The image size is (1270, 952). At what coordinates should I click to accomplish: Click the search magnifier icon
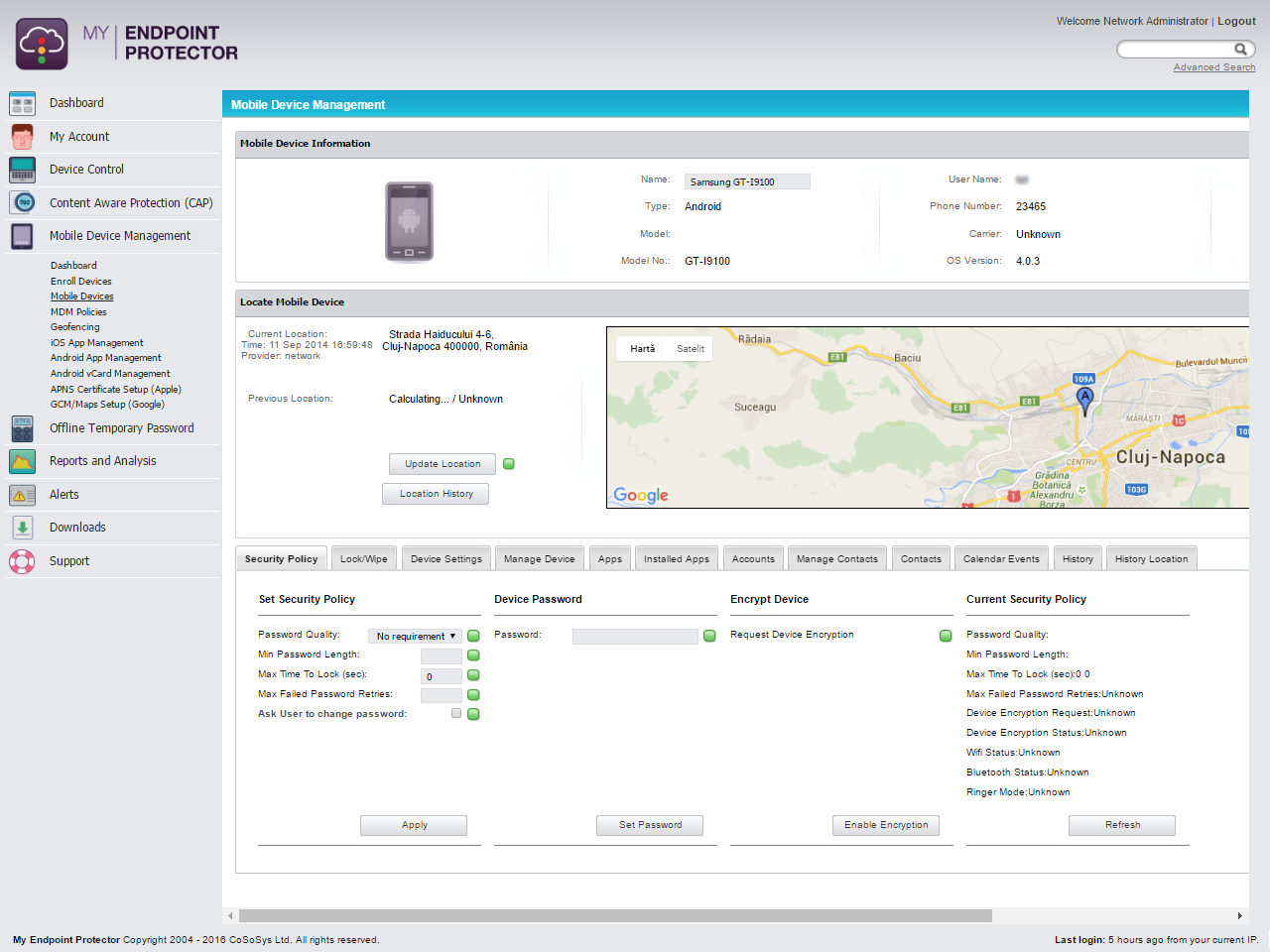[x=1240, y=49]
